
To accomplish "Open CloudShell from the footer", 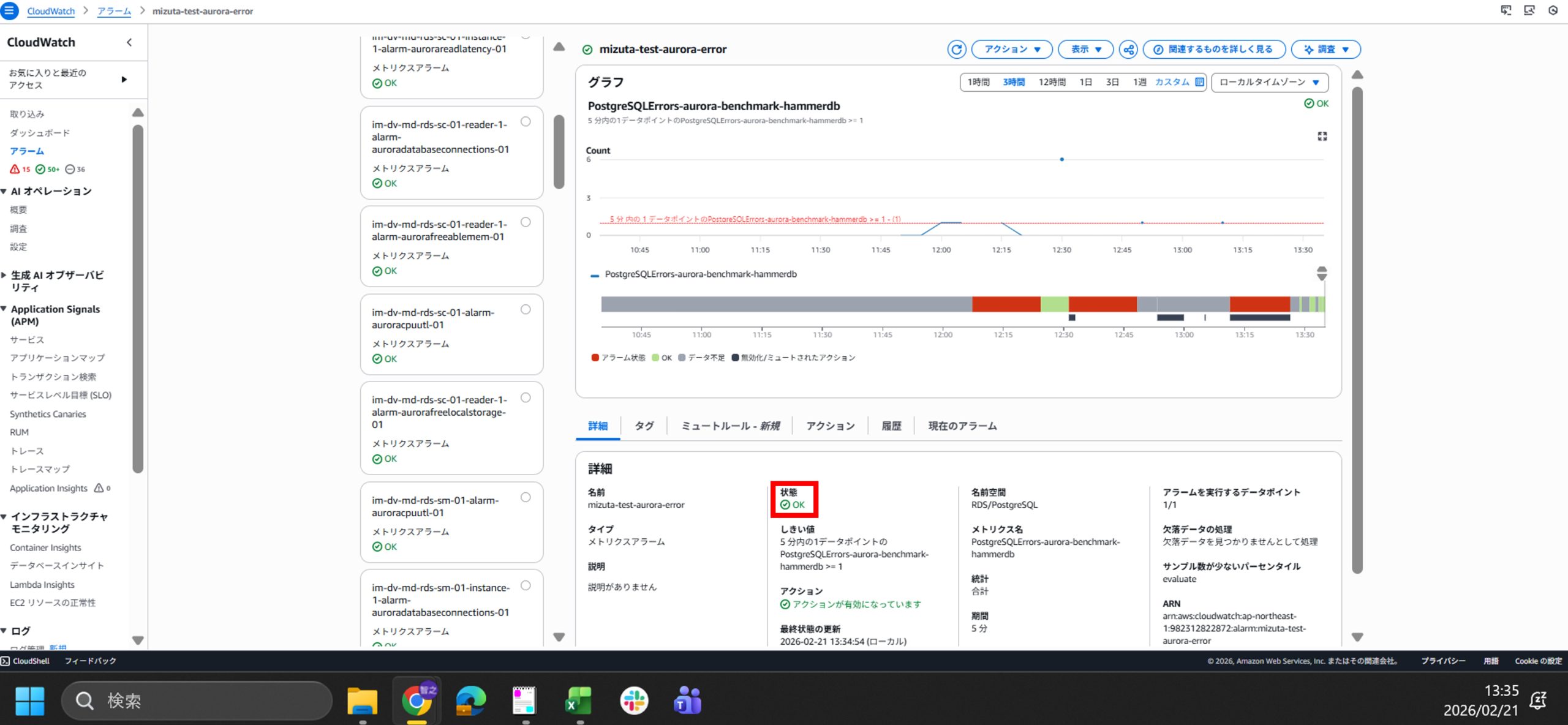I will point(25,661).
